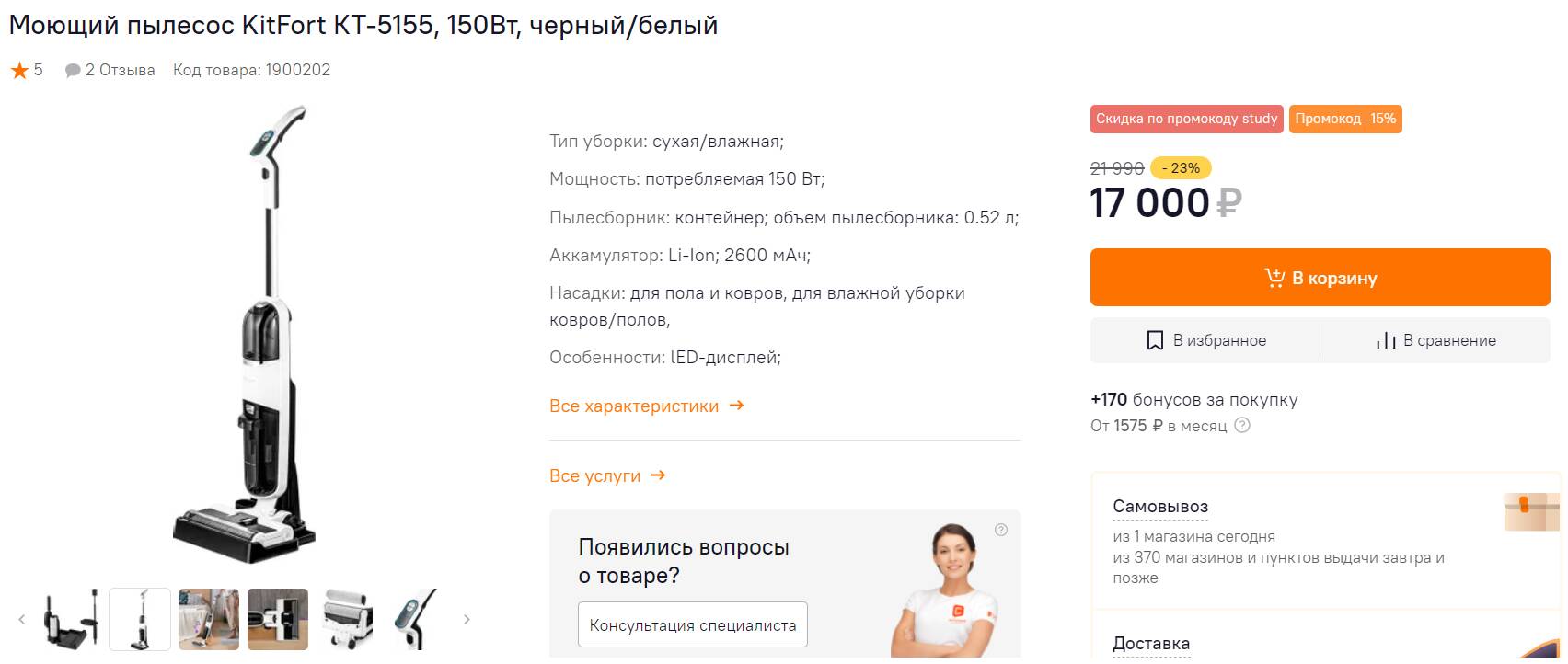The image size is (1568, 664).
Task: Open the Самовывоз pickup options
Action: point(1159,507)
